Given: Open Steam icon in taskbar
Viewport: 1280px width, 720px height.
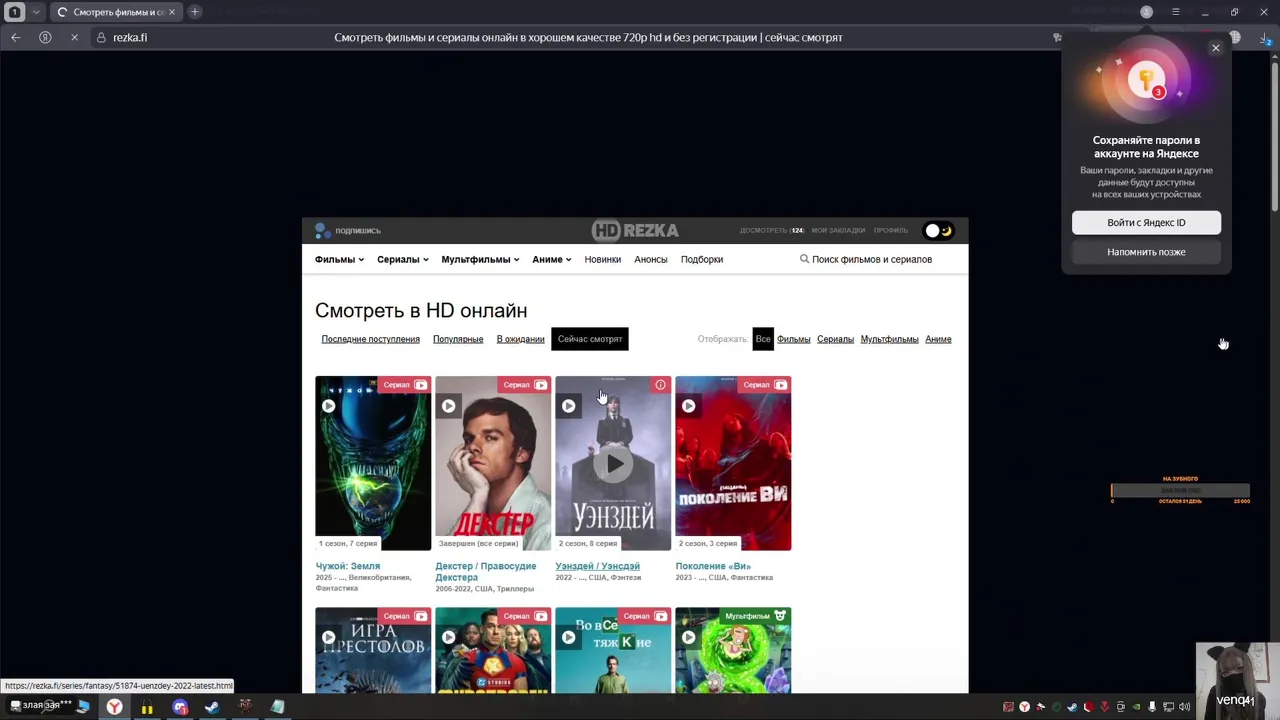Looking at the screenshot, I should tap(212, 708).
